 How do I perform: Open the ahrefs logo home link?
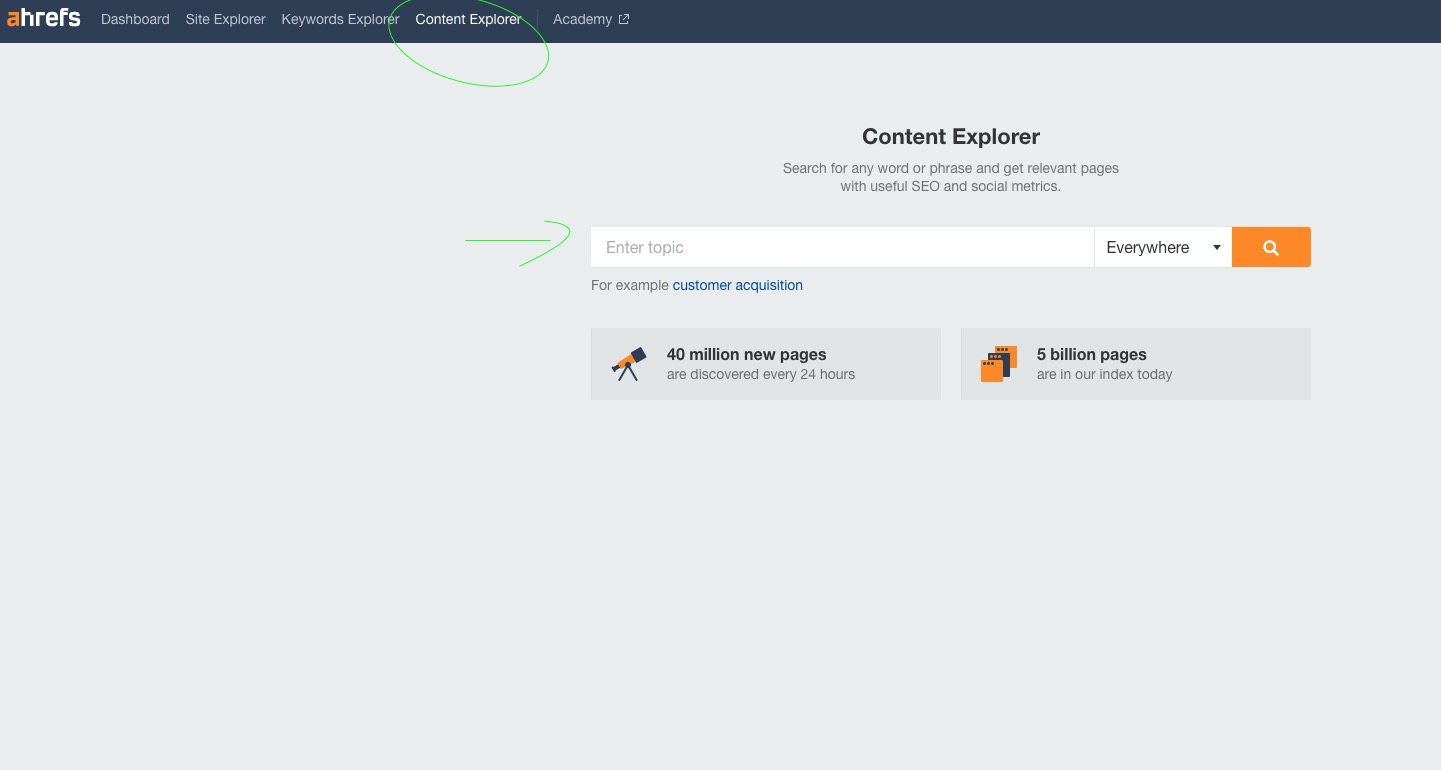pyautogui.click(x=43, y=18)
